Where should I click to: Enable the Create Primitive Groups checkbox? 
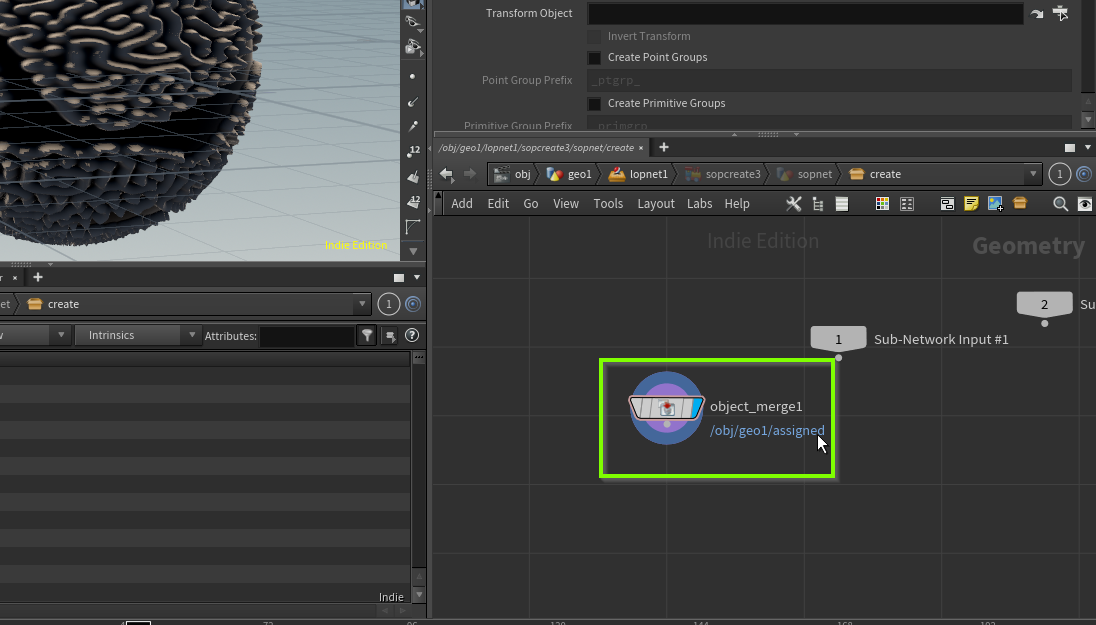(594, 104)
